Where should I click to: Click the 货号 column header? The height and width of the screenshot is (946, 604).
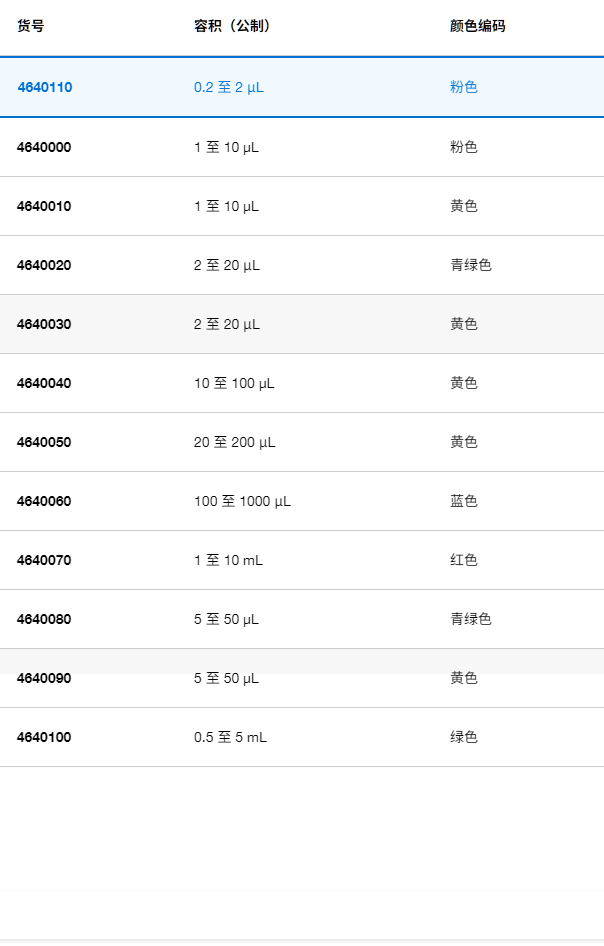coord(31,26)
